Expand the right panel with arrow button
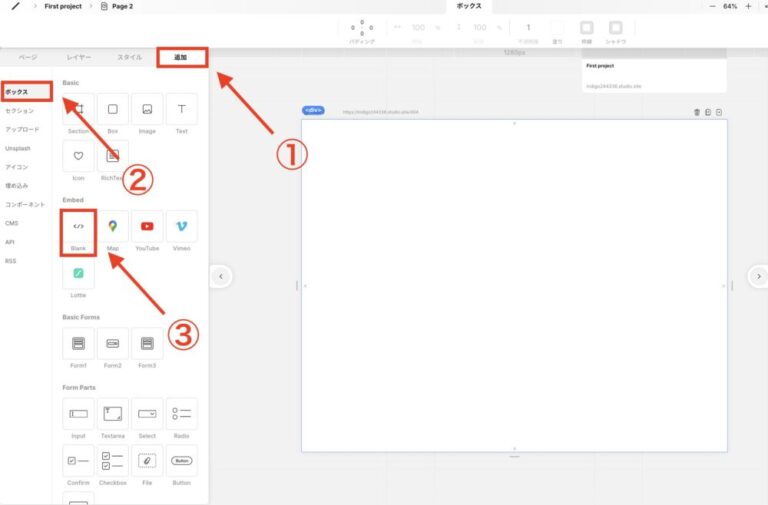768x505 pixels. pos(759,276)
